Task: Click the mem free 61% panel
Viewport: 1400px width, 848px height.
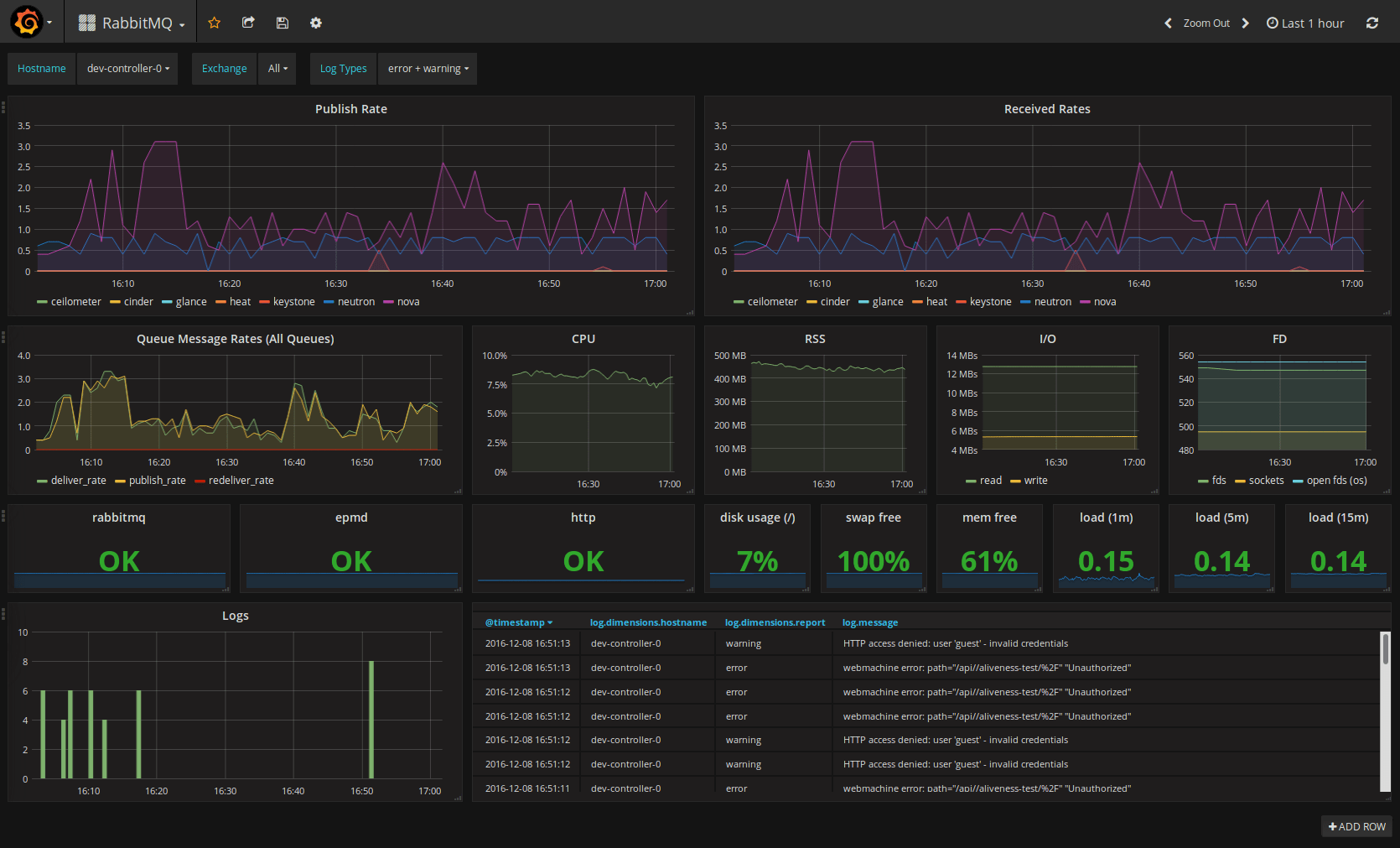Action: (x=989, y=549)
